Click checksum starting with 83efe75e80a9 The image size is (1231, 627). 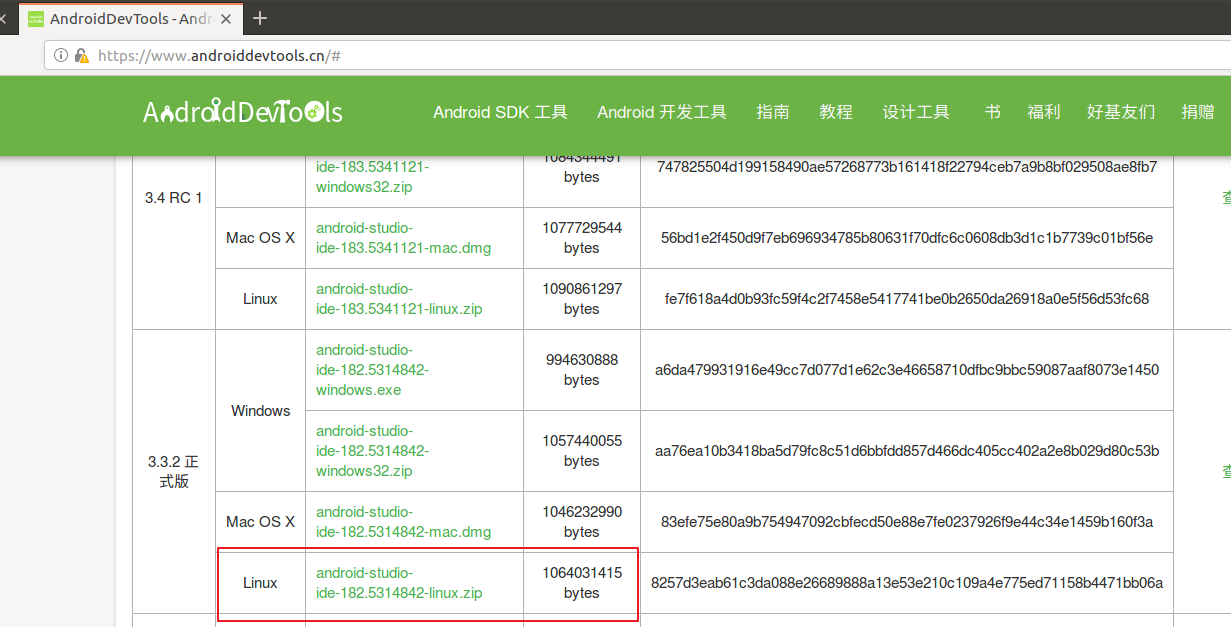907,522
